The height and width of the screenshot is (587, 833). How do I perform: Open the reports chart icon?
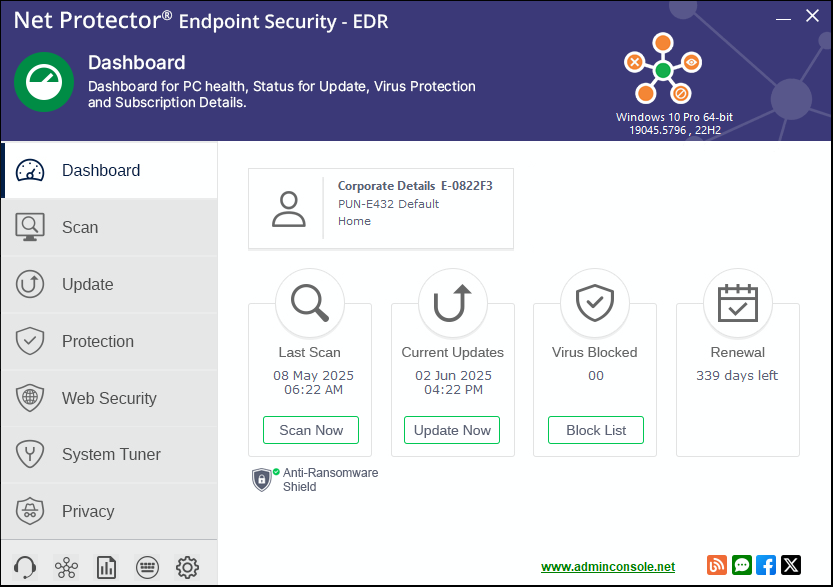tap(107, 568)
